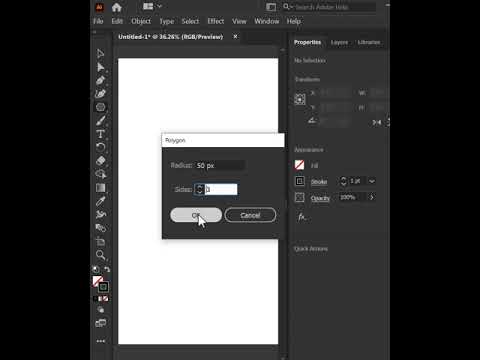Open the Select menu
Screen dimensions: 480x360
[190, 21]
